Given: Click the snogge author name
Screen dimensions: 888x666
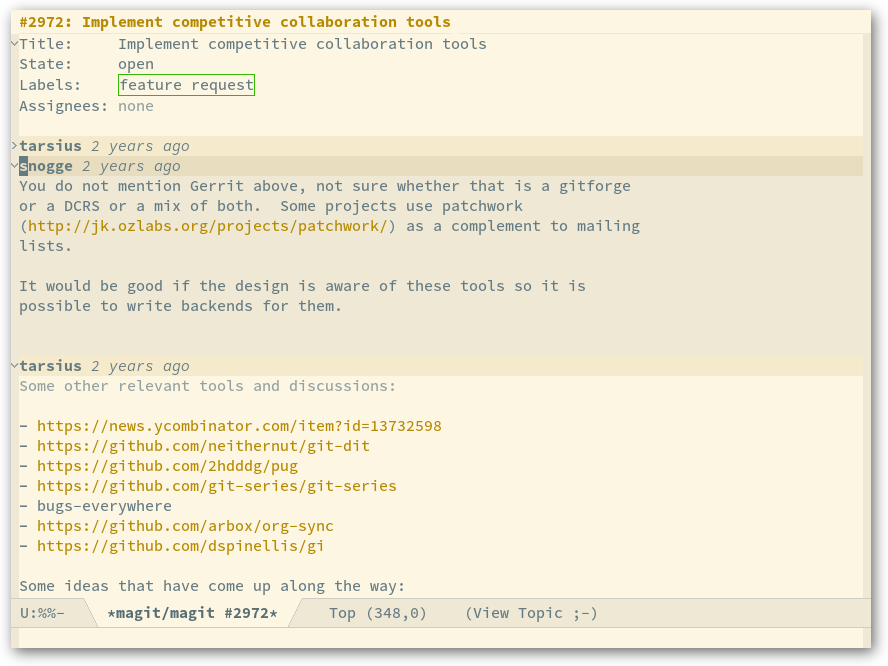Looking at the screenshot, I should (46, 166).
